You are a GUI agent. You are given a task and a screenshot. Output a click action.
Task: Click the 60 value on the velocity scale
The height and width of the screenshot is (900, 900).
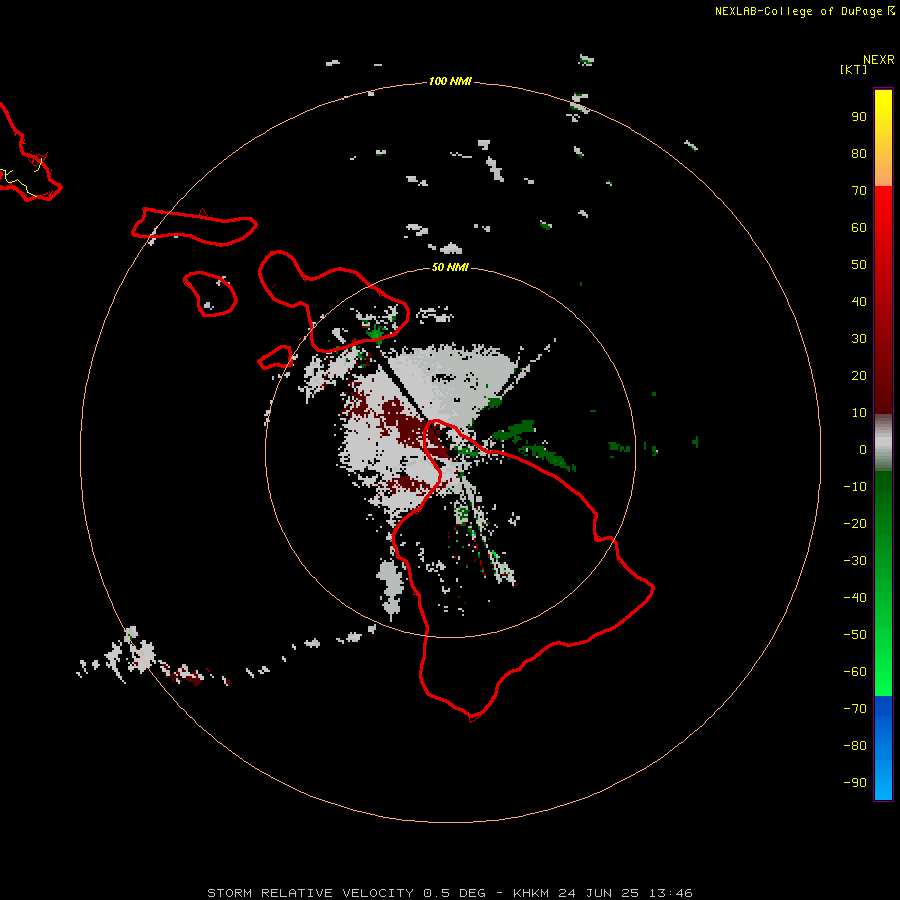(x=859, y=228)
